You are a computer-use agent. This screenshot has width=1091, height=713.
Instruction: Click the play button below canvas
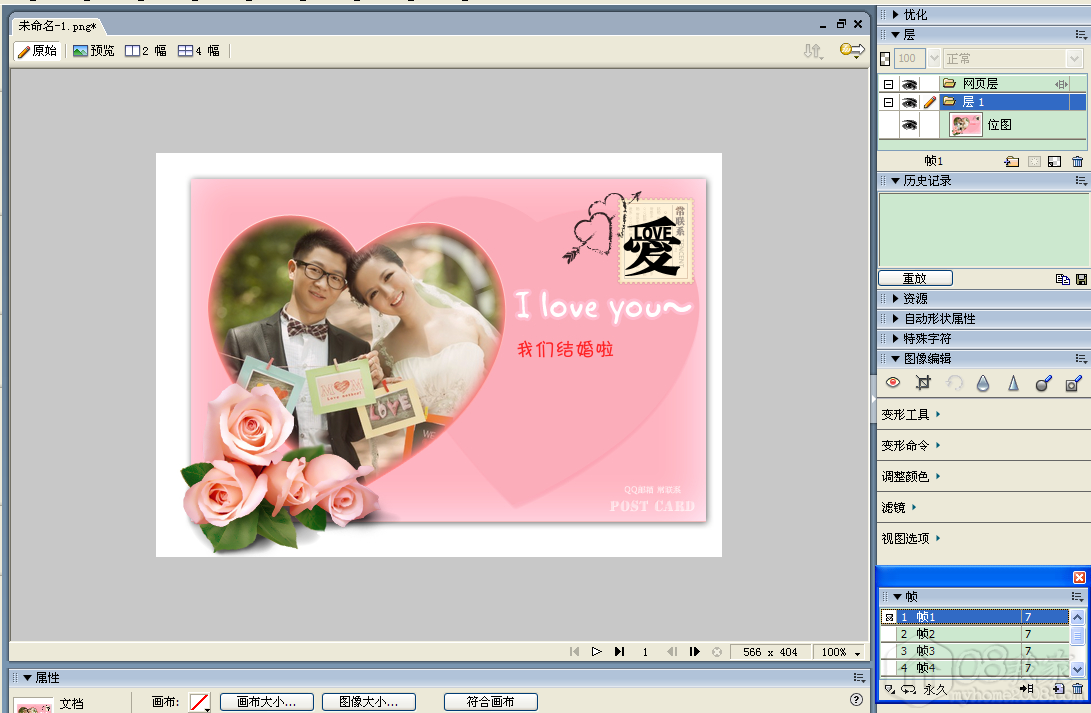(x=596, y=652)
